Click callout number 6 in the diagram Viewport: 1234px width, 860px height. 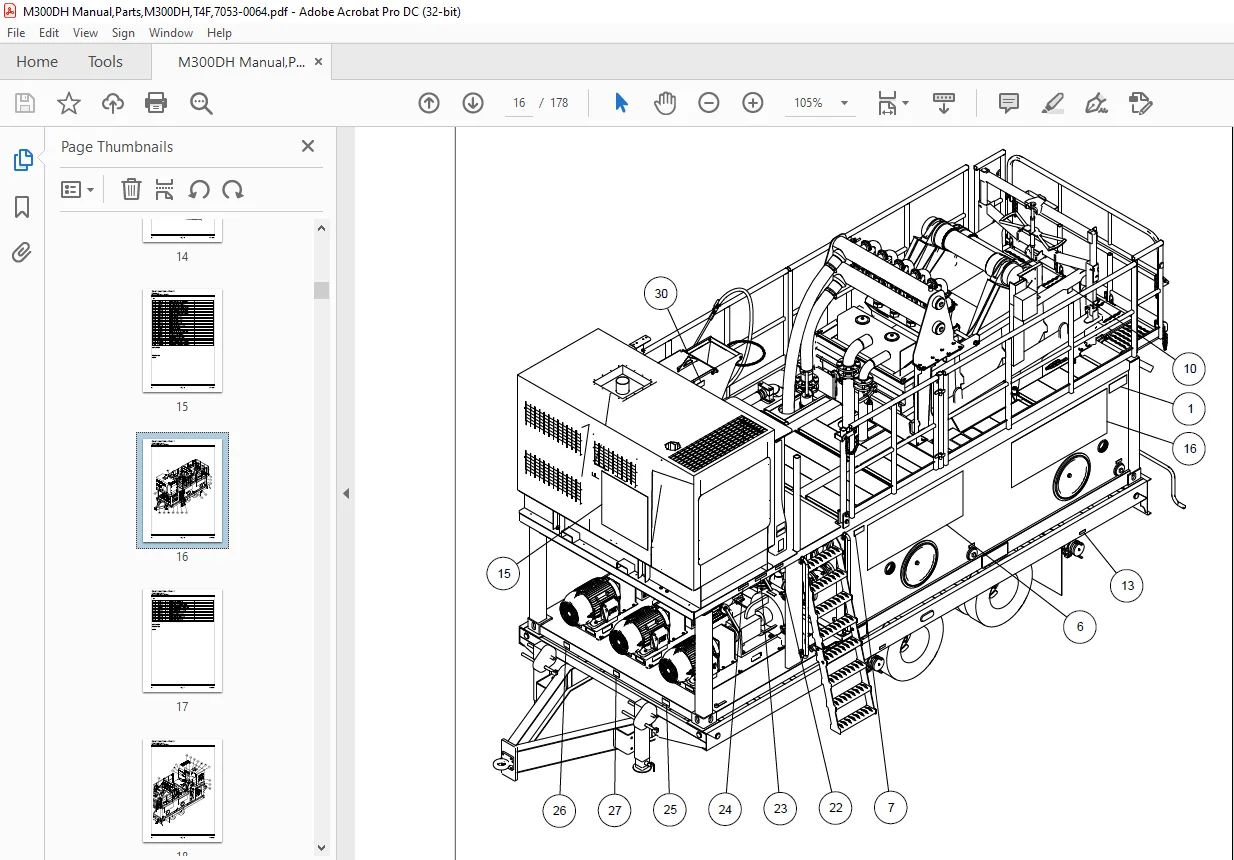click(1079, 627)
